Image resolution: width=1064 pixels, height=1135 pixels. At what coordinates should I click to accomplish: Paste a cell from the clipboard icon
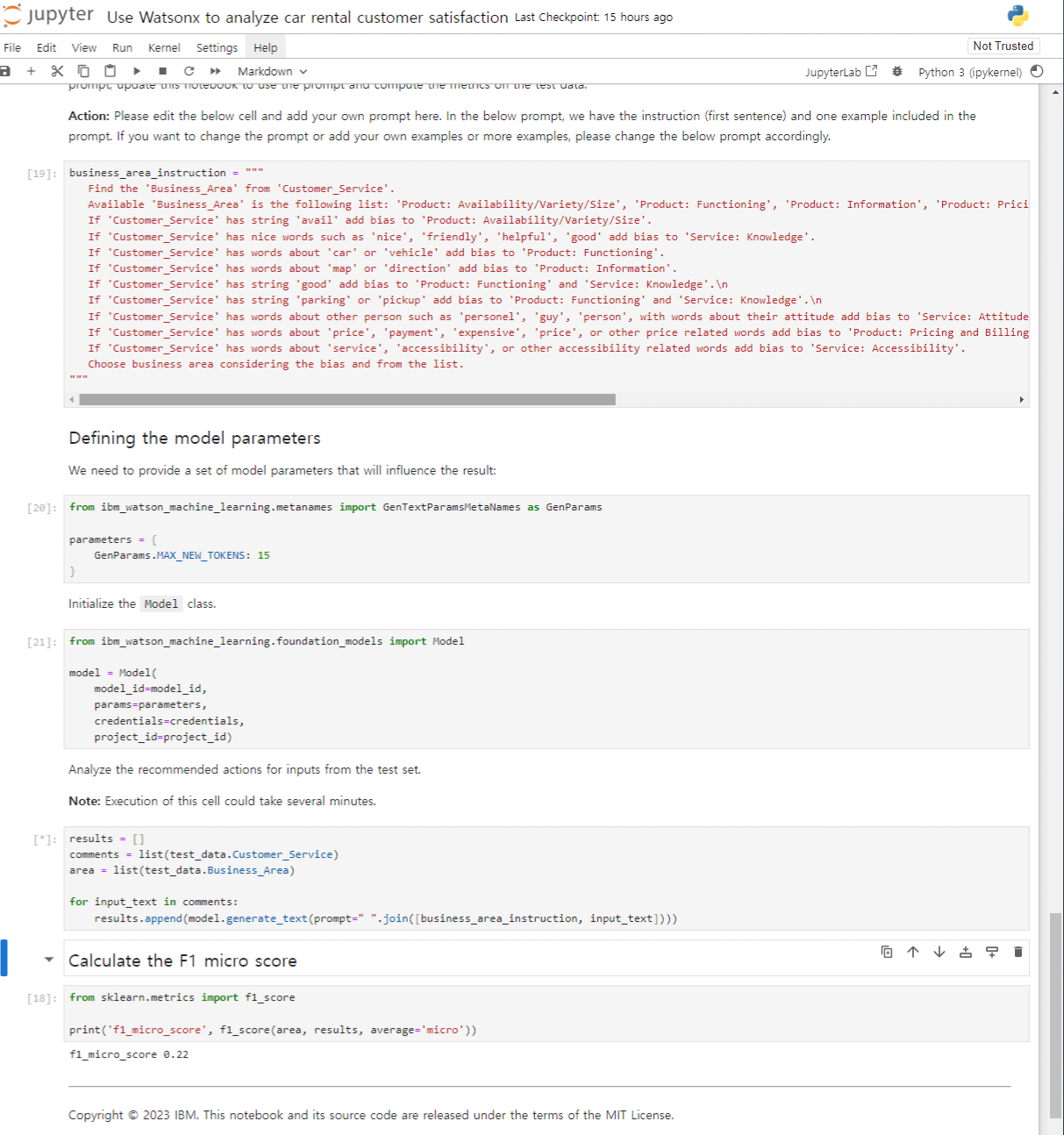pyautogui.click(x=110, y=71)
